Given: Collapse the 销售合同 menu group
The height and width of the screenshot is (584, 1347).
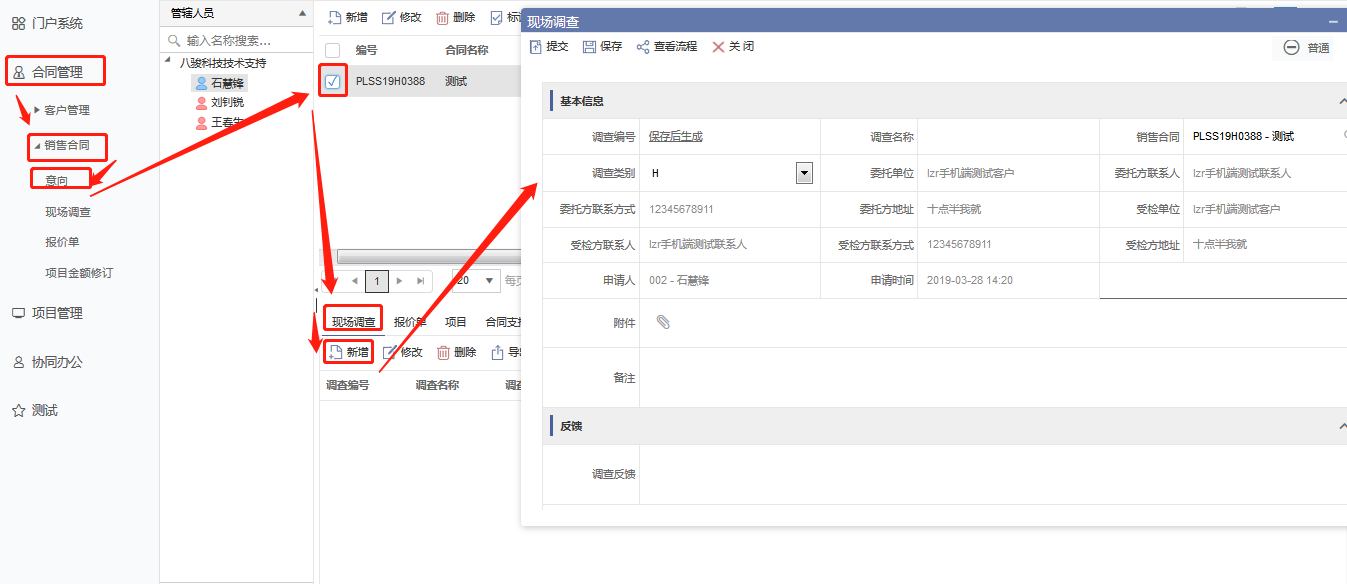Looking at the screenshot, I should pos(39,146).
